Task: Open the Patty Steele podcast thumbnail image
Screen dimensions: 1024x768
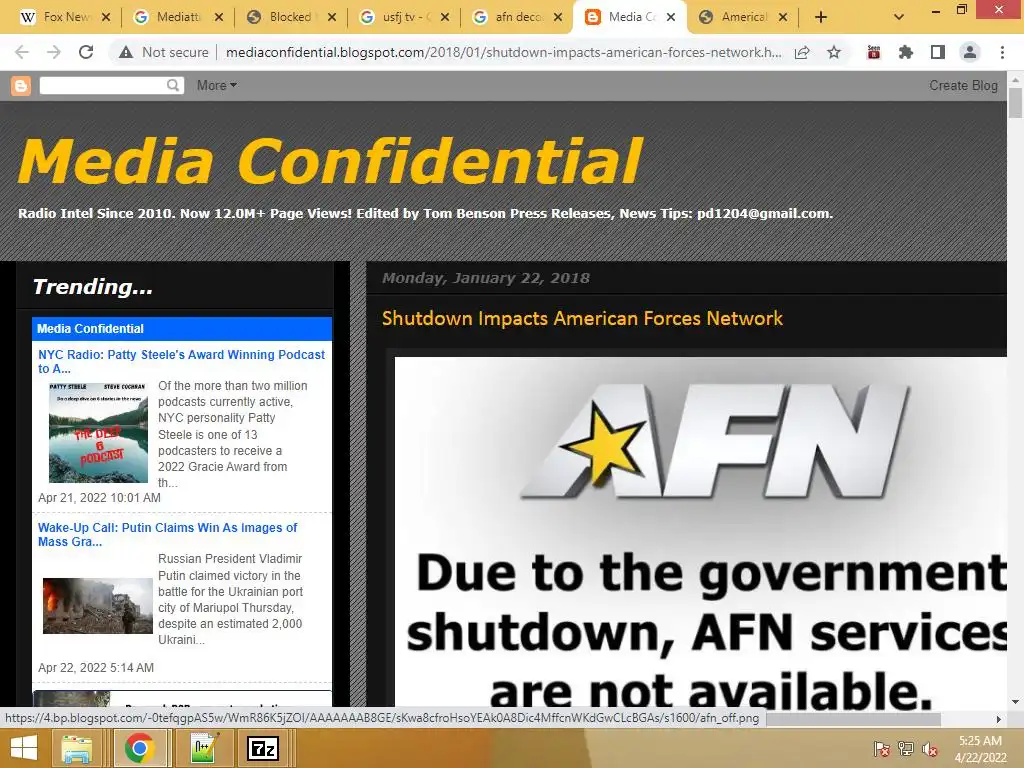Action: point(98,433)
